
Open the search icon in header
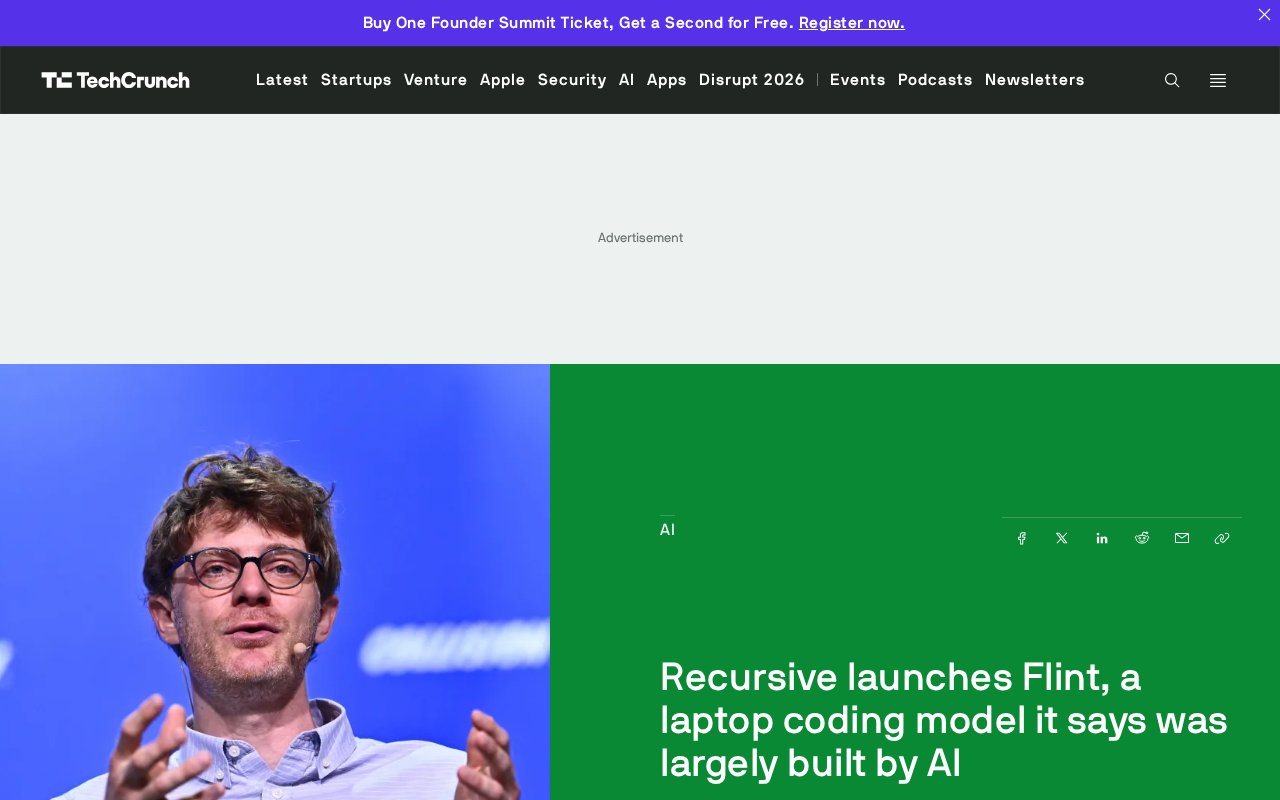pyautogui.click(x=1172, y=80)
